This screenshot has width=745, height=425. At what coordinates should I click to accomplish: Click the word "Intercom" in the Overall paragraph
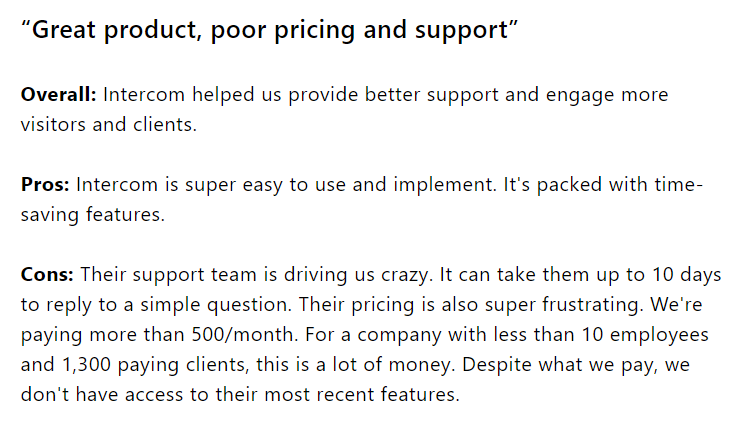[140, 96]
